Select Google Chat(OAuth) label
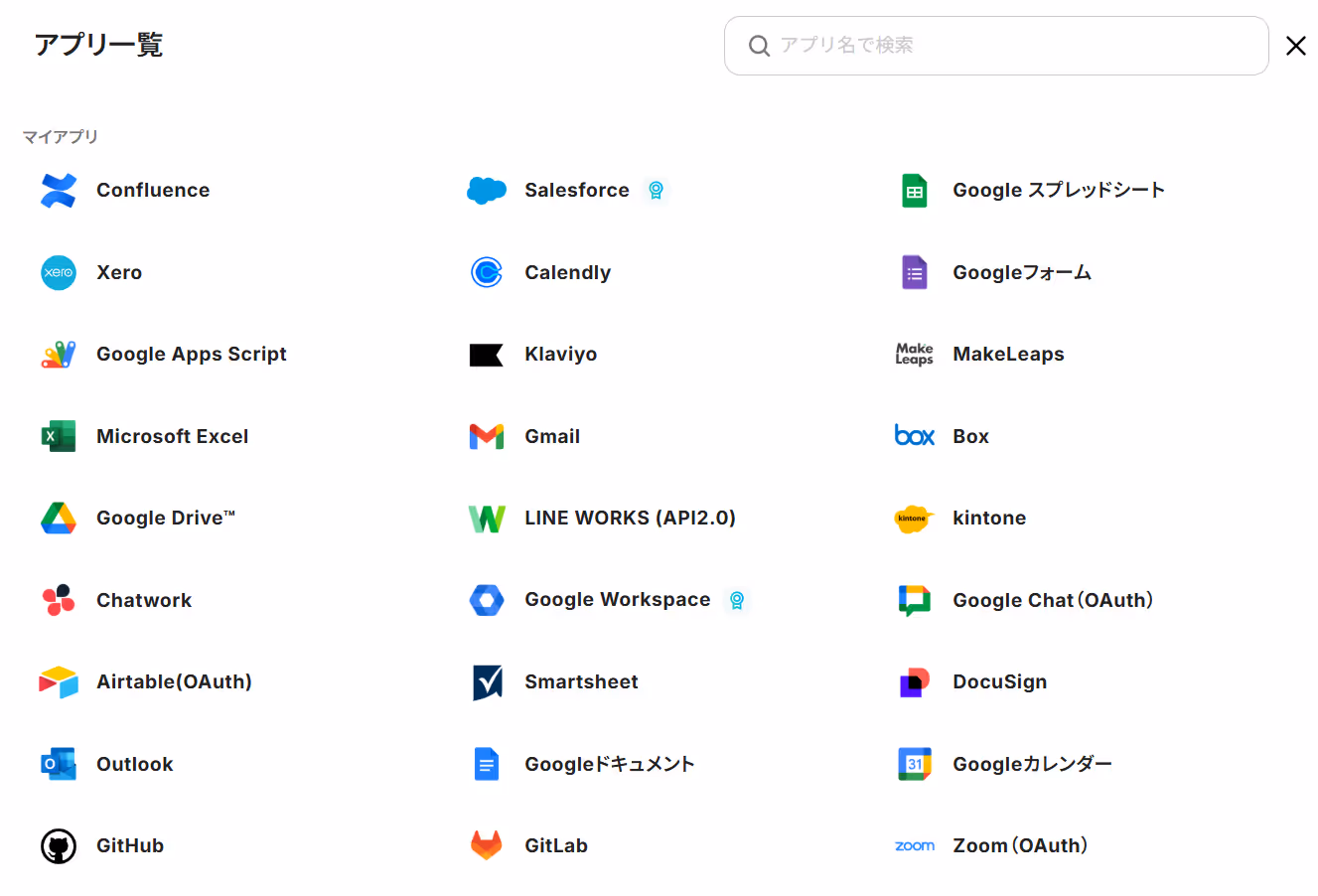This screenshot has width=1318, height=896. pyautogui.click(x=1053, y=600)
